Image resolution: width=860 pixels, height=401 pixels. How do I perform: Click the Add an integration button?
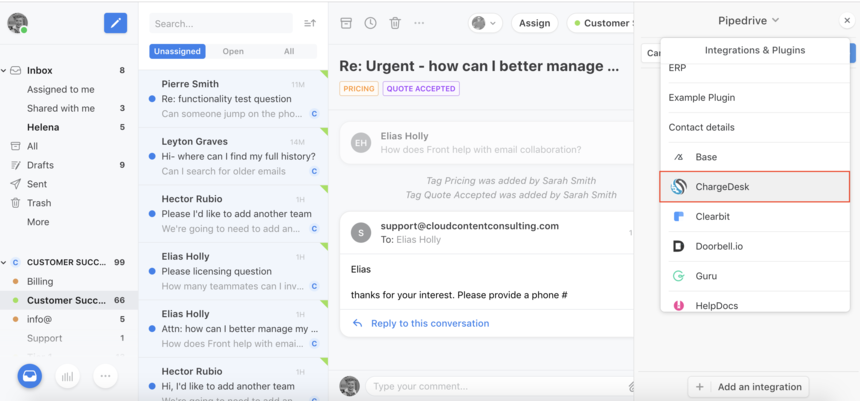click(748, 387)
